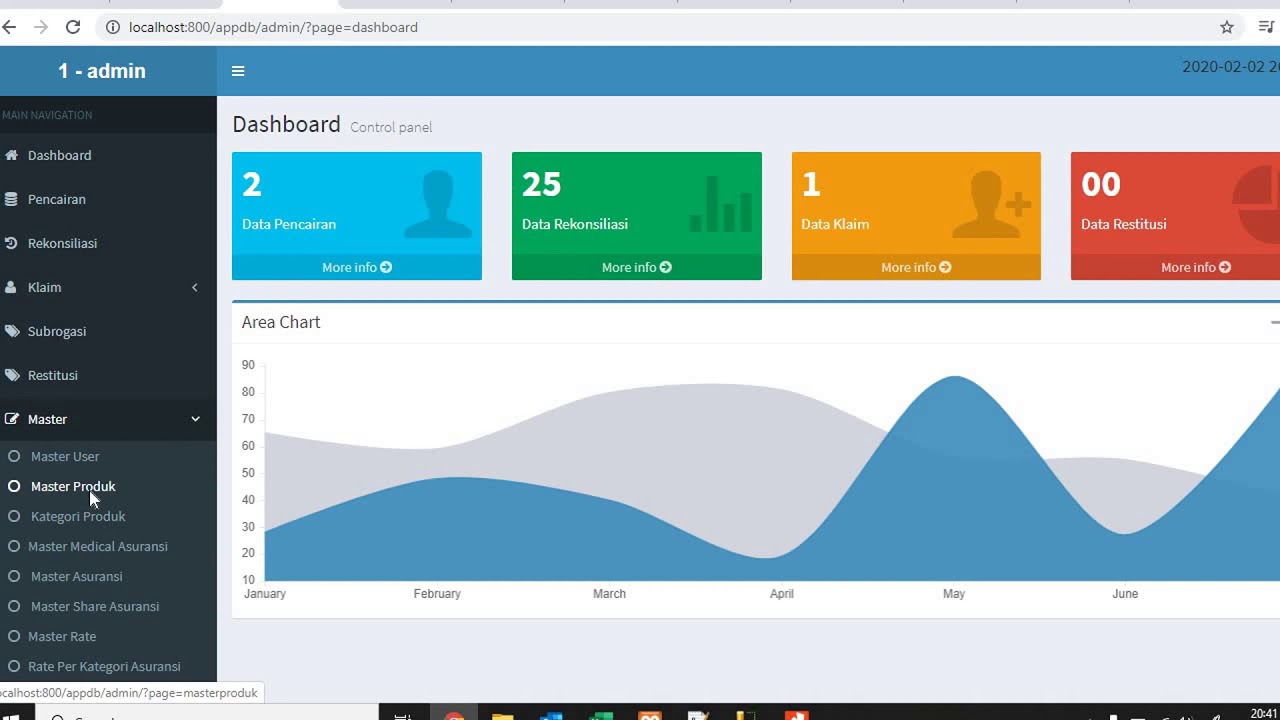The width and height of the screenshot is (1280, 720).
Task: Open More info for Data Pencairan
Action: [357, 267]
